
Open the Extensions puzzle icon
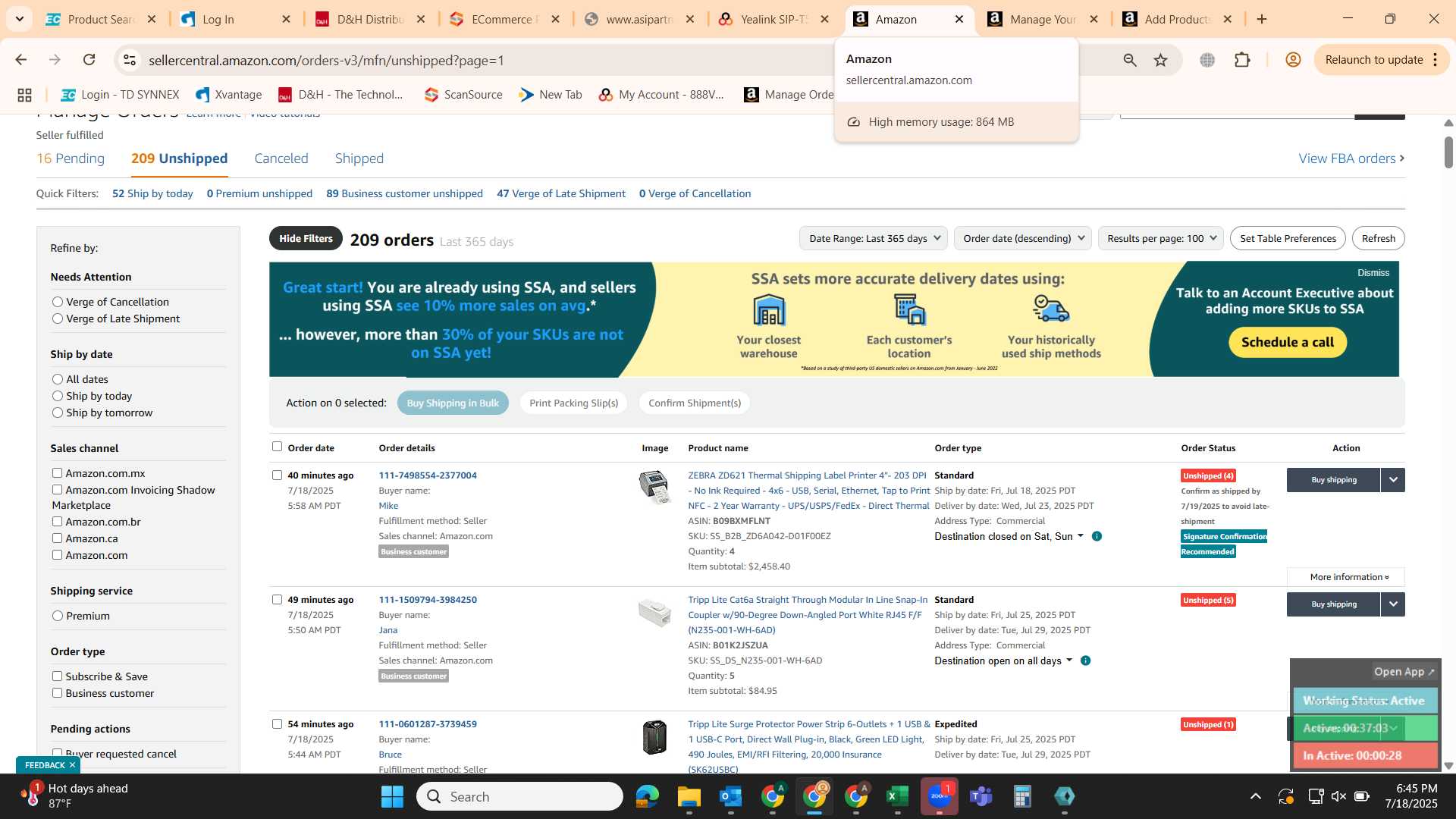(x=1242, y=60)
